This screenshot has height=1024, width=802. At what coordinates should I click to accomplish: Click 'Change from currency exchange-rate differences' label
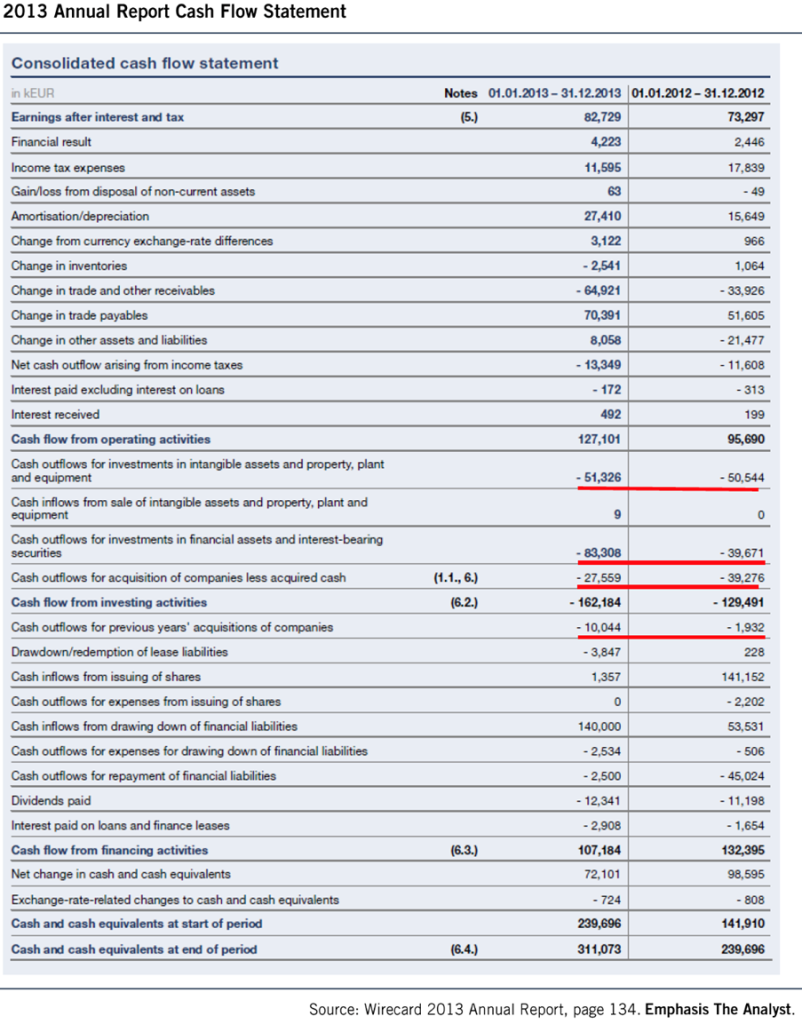pyautogui.click(x=142, y=242)
